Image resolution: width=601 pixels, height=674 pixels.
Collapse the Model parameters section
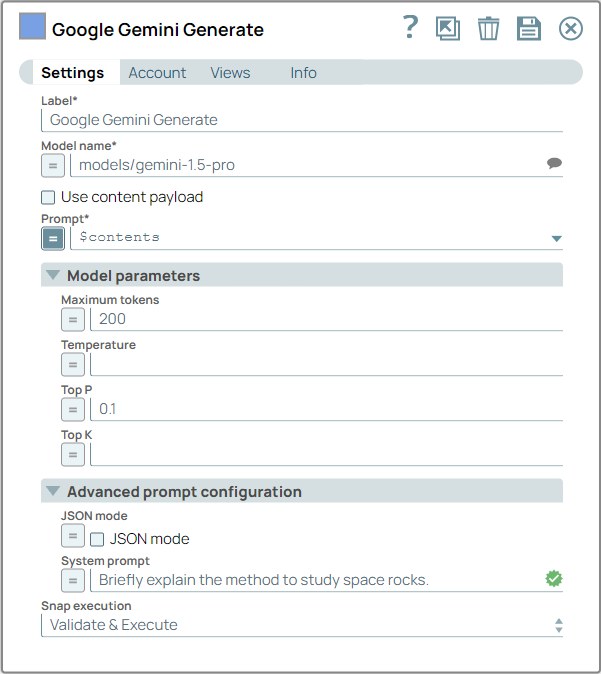click(51, 275)
